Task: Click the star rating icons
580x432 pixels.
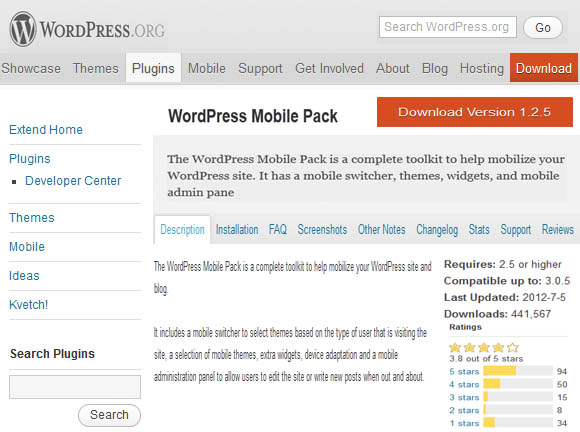Action: click(484, 347)
